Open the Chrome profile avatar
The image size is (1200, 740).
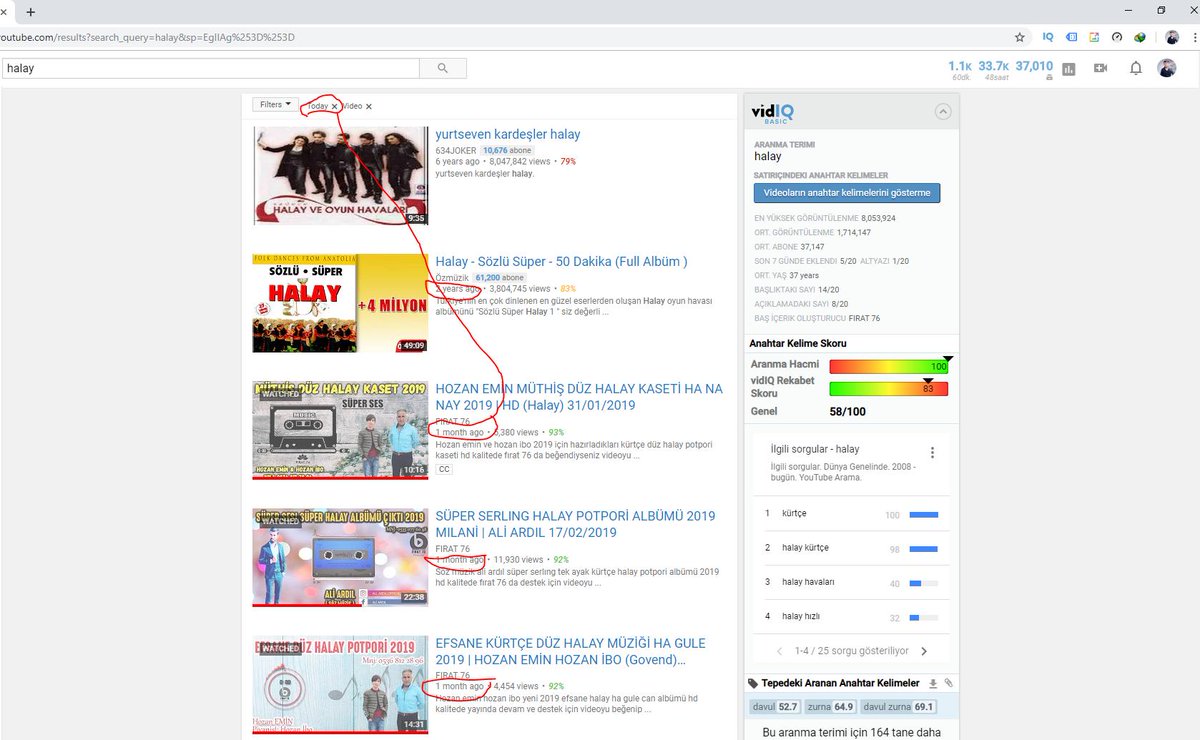[1171, 37]
